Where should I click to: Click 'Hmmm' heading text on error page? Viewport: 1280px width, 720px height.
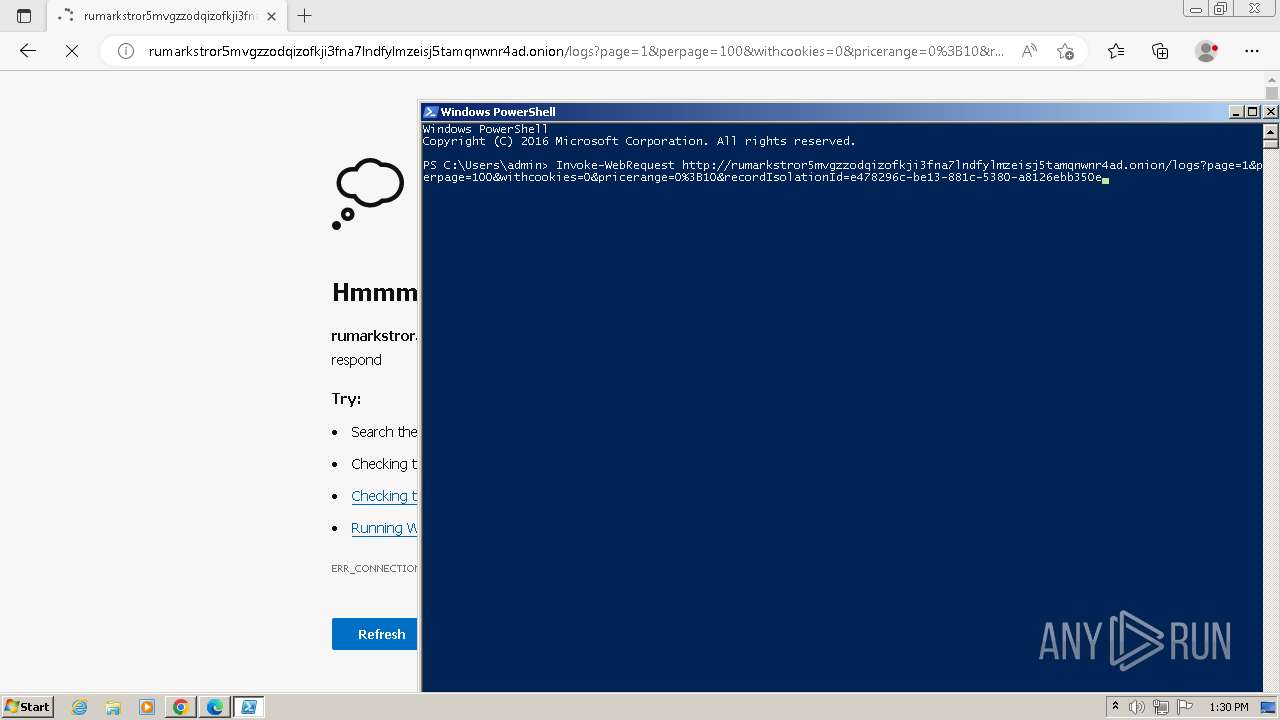coord(375,292)
